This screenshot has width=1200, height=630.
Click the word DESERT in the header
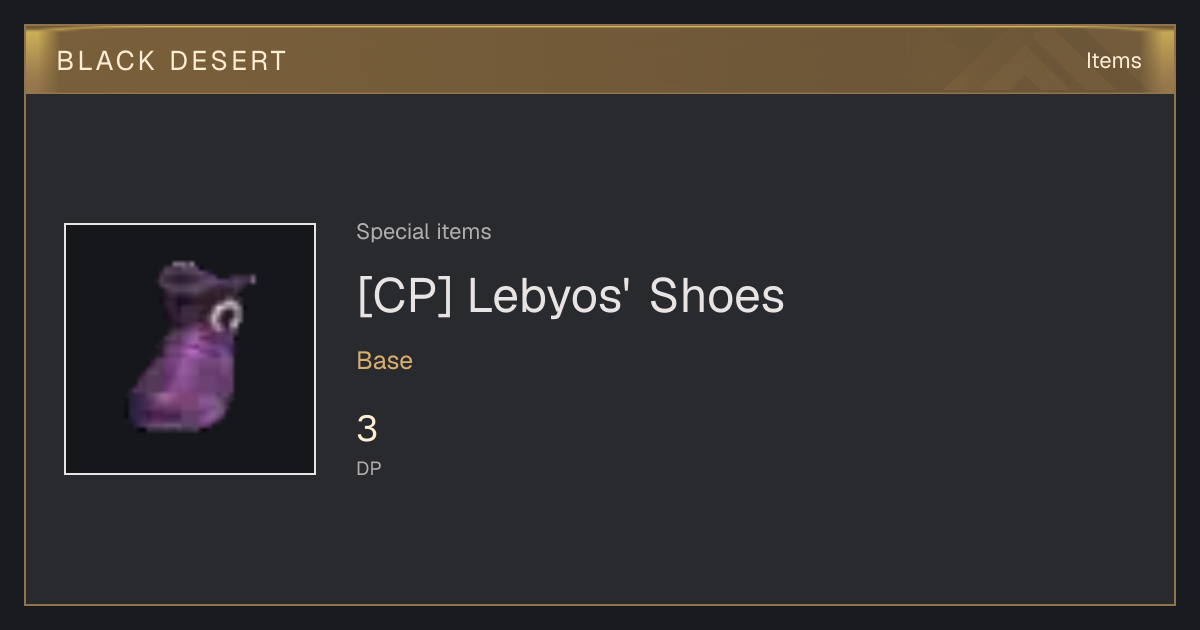[x=228, y=61]
